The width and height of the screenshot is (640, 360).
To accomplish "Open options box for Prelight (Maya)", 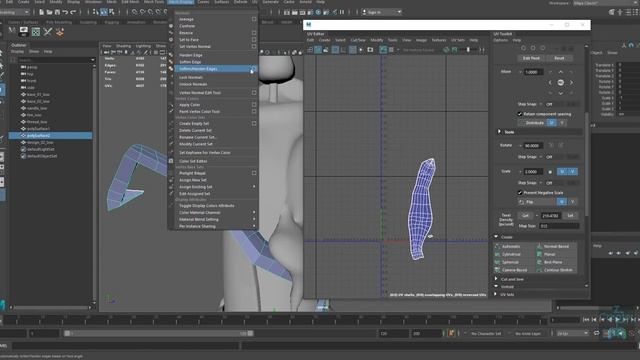I will 254,173.
